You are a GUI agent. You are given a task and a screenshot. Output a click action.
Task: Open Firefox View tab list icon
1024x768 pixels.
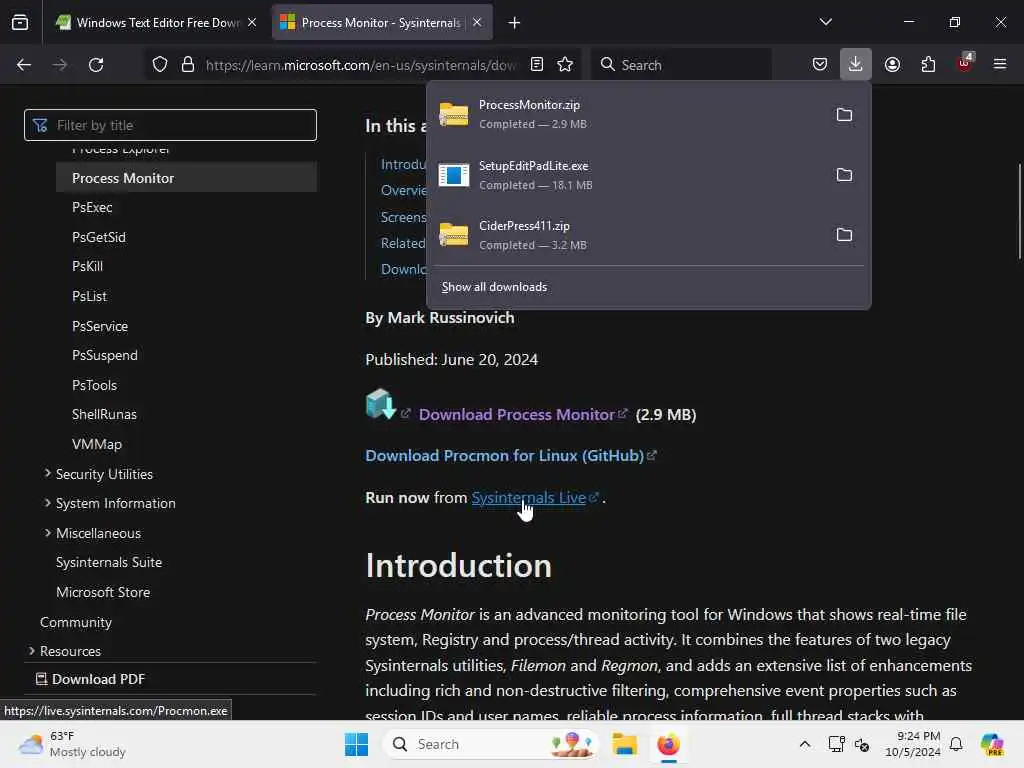(20, 22)
